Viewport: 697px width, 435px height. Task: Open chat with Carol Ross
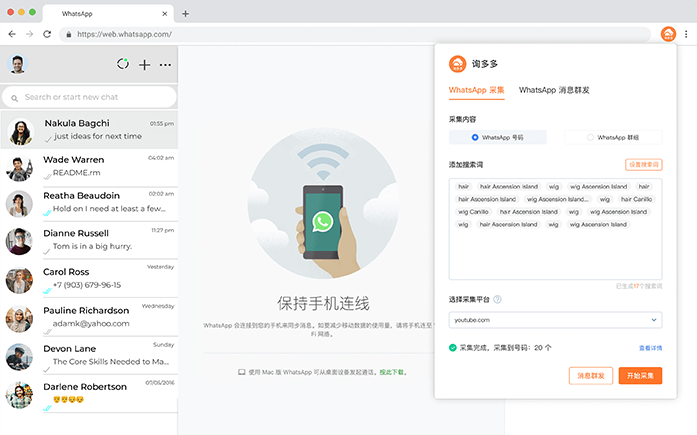(x=89, y=279)
